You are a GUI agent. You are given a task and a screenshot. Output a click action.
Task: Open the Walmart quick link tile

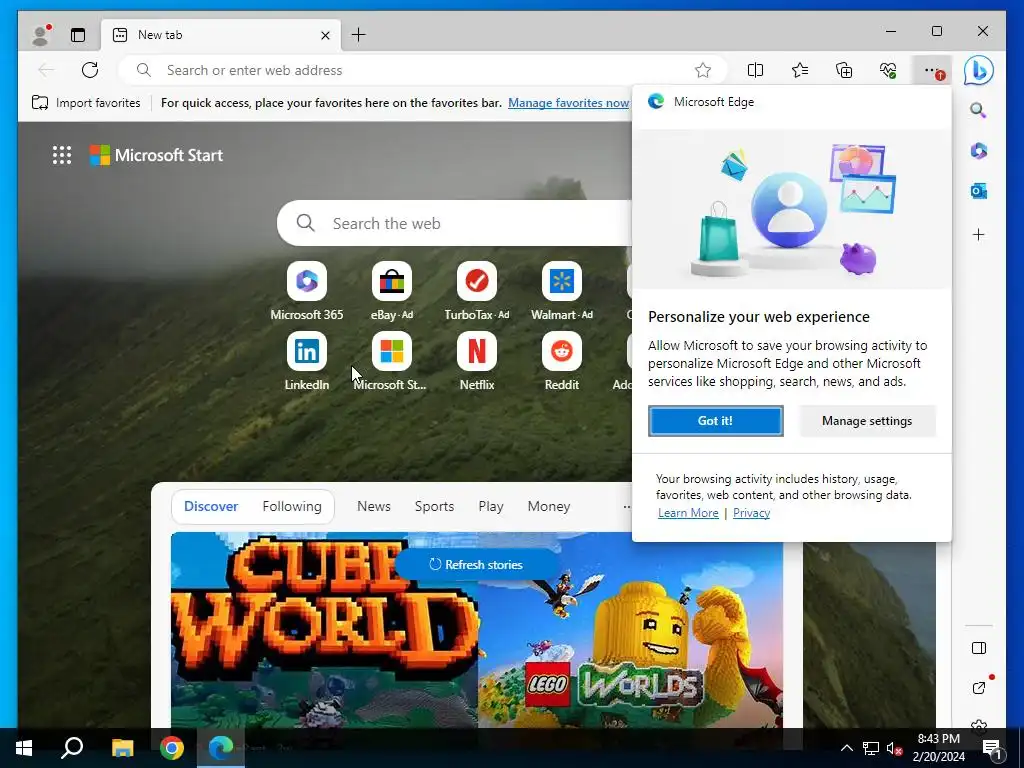(562, 291)
